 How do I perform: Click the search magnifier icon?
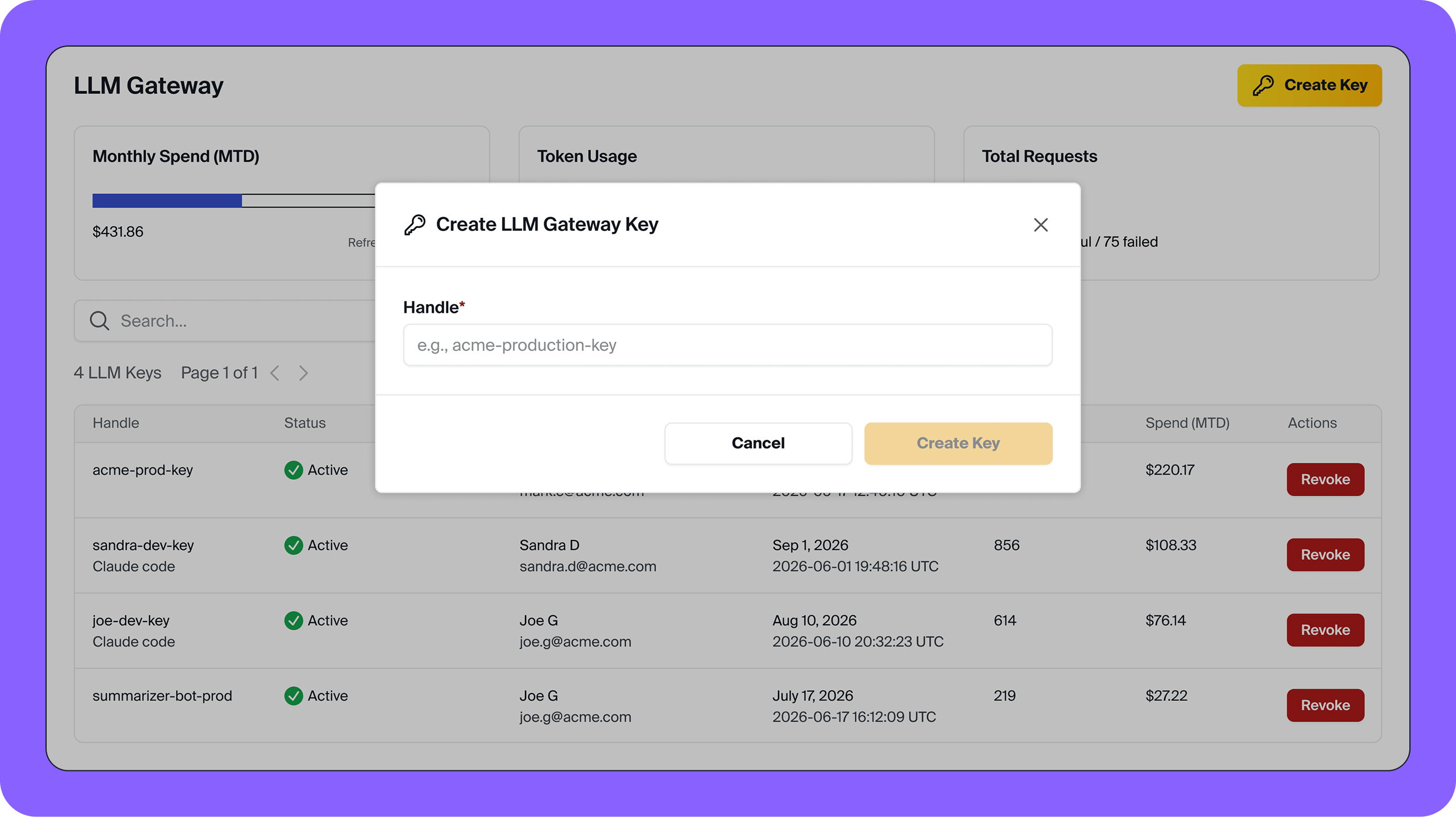click(x=100, y=321)
